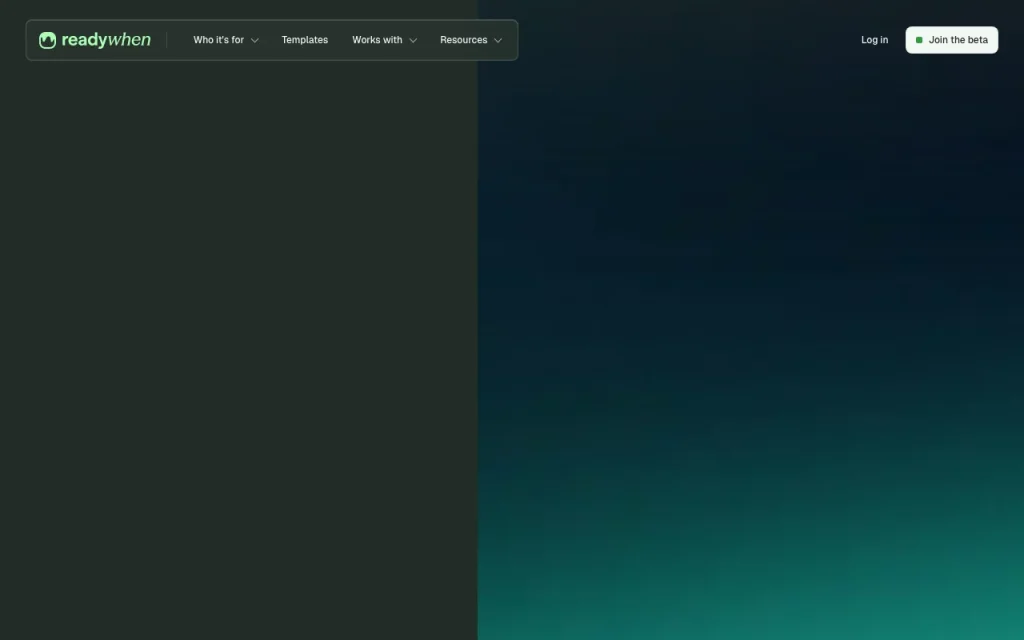This screenshot has width=1024, height=640.
Task: Go to the readywhen home wordmark
Action: 106,40
